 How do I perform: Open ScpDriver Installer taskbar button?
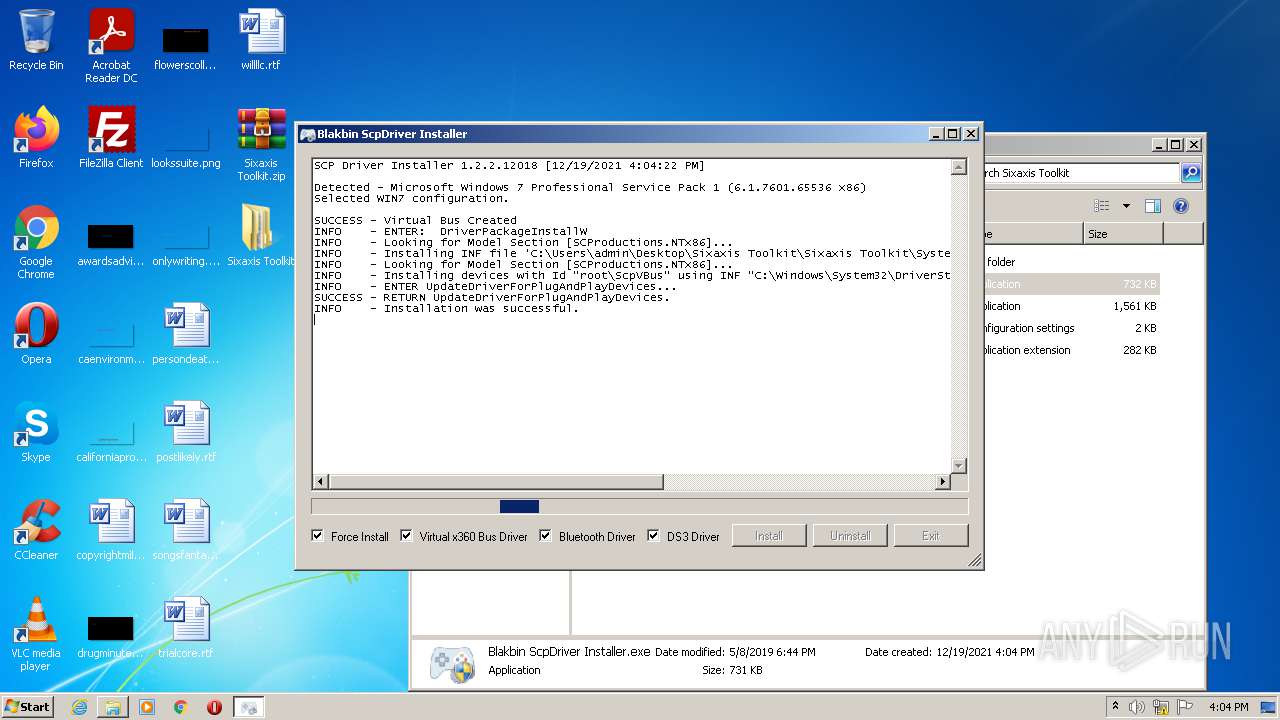point(249,707)
